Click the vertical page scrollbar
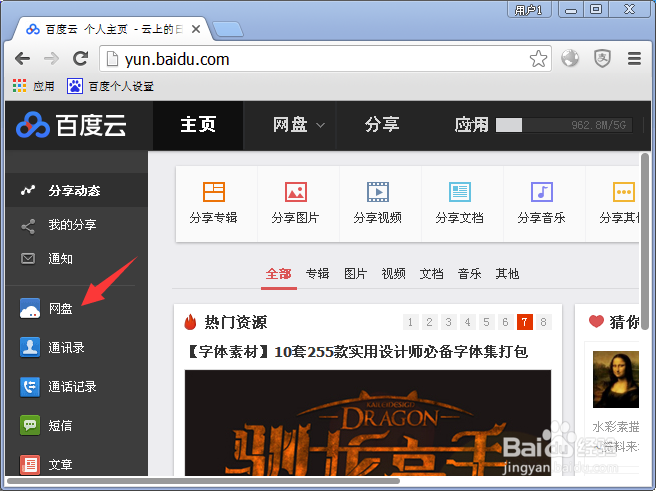 pyautogui.click(x=645, y=241)
